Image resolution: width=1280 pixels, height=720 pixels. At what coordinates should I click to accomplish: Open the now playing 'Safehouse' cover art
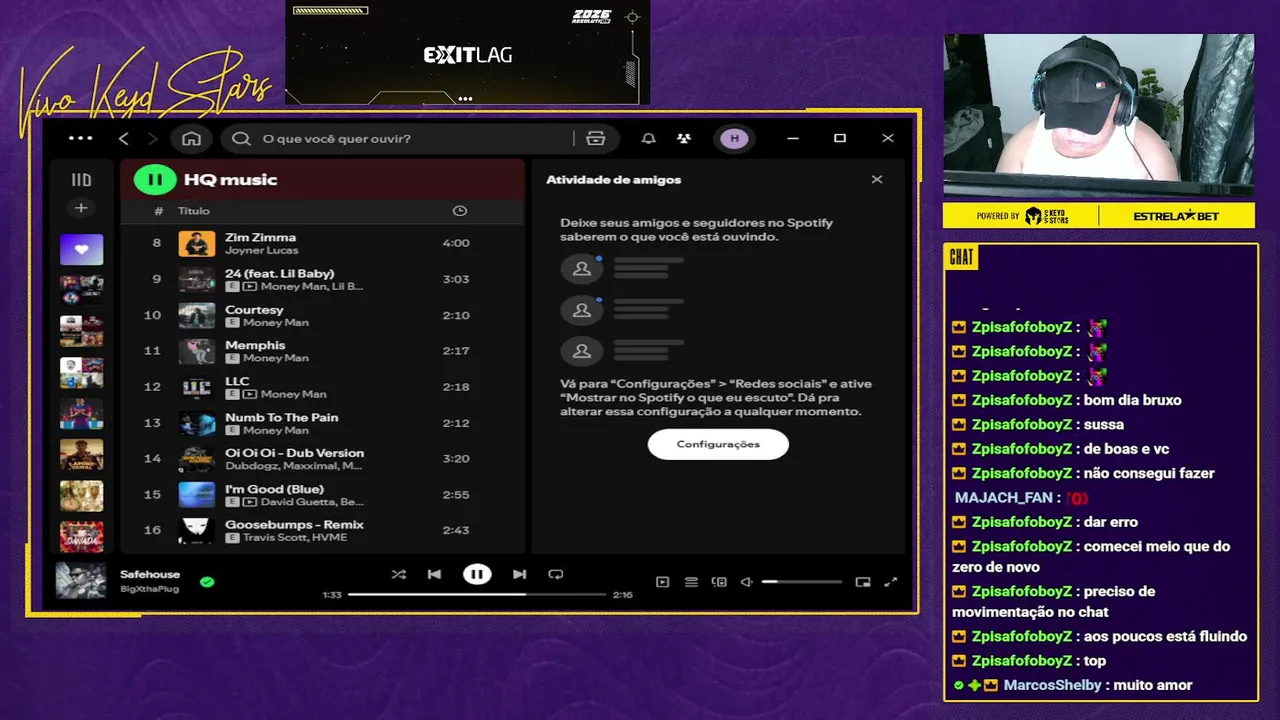[x=81, y=581]
